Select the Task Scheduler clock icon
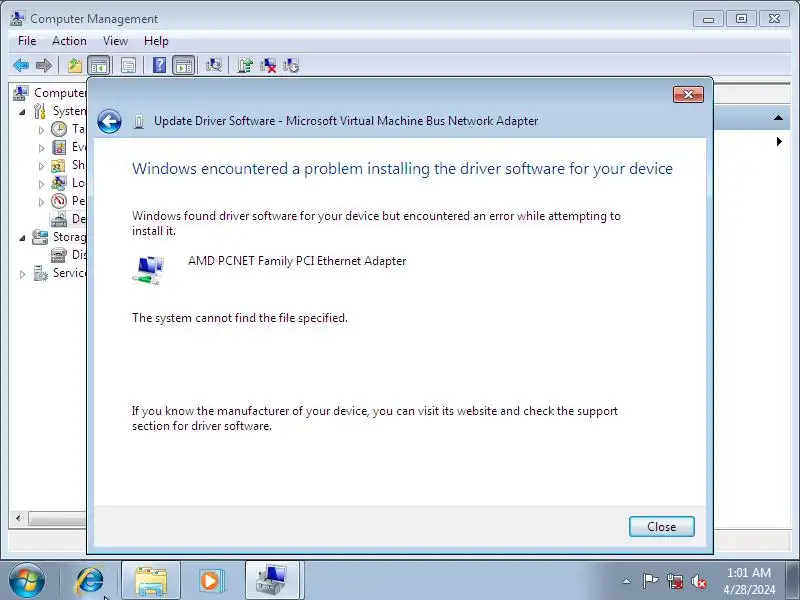 (x=59, y=129)
